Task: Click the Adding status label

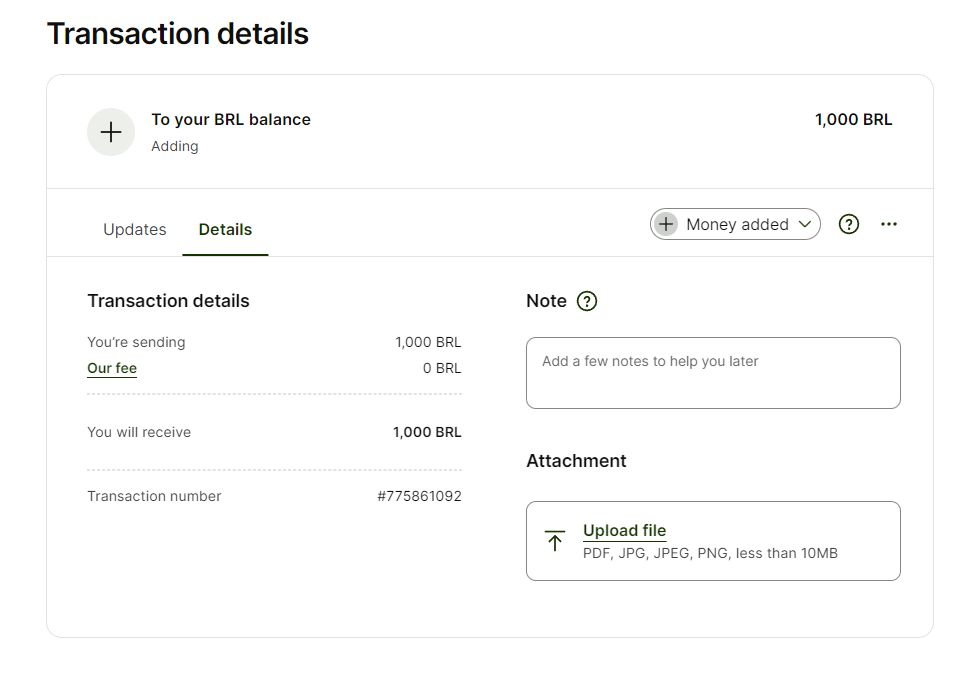Action: tap(175, 146)
